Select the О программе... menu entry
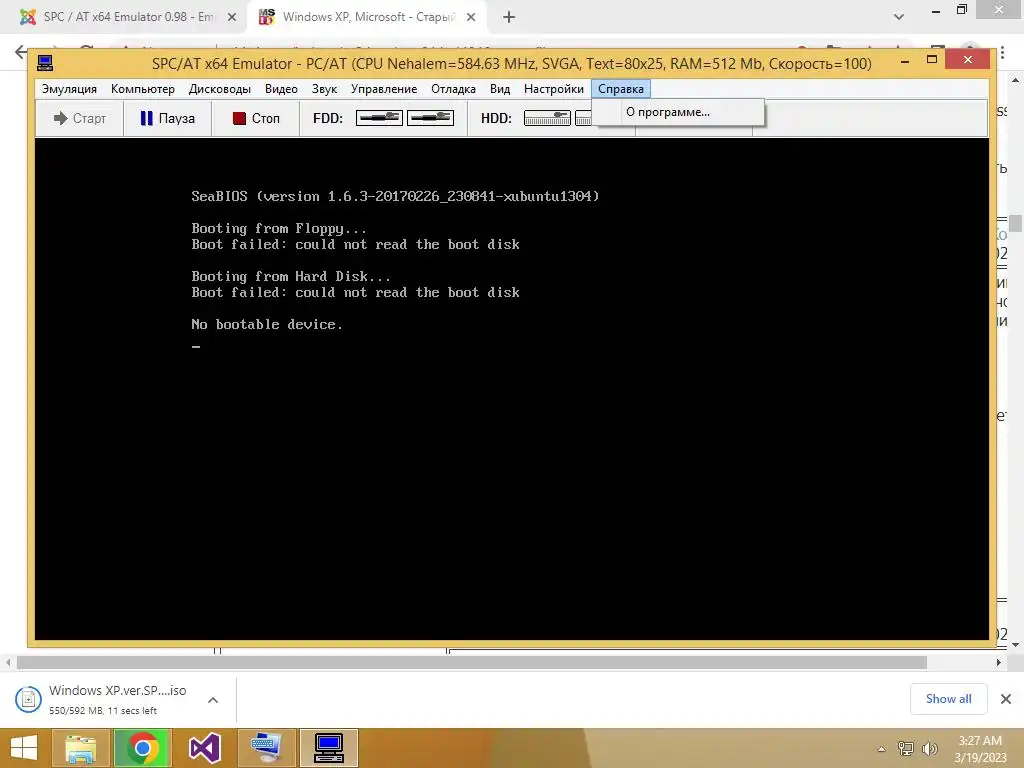 click(678, 112)
